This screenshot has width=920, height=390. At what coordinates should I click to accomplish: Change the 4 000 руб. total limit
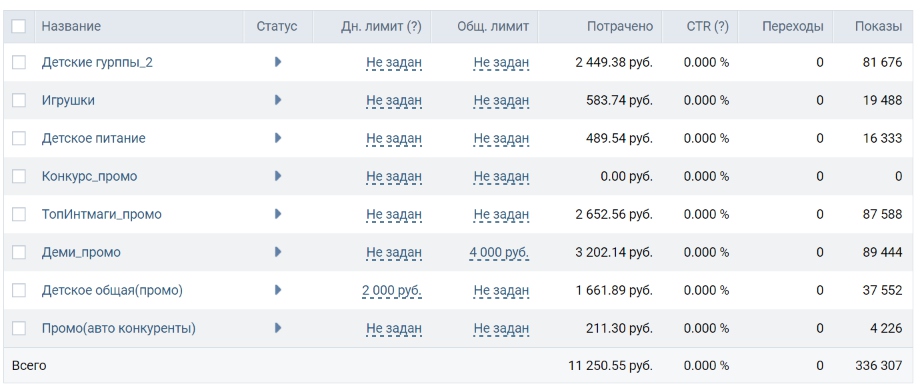[x=499, y=253]
